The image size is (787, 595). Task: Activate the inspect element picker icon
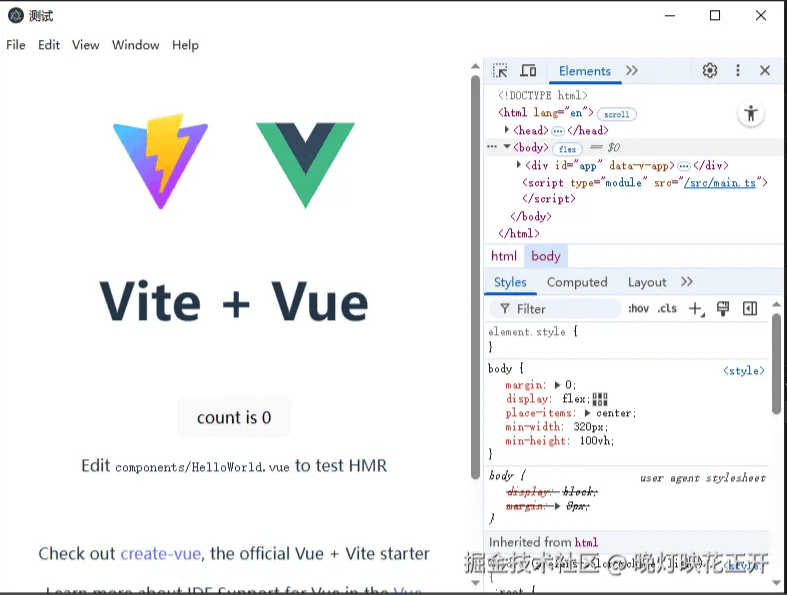[x=500, y=70]
